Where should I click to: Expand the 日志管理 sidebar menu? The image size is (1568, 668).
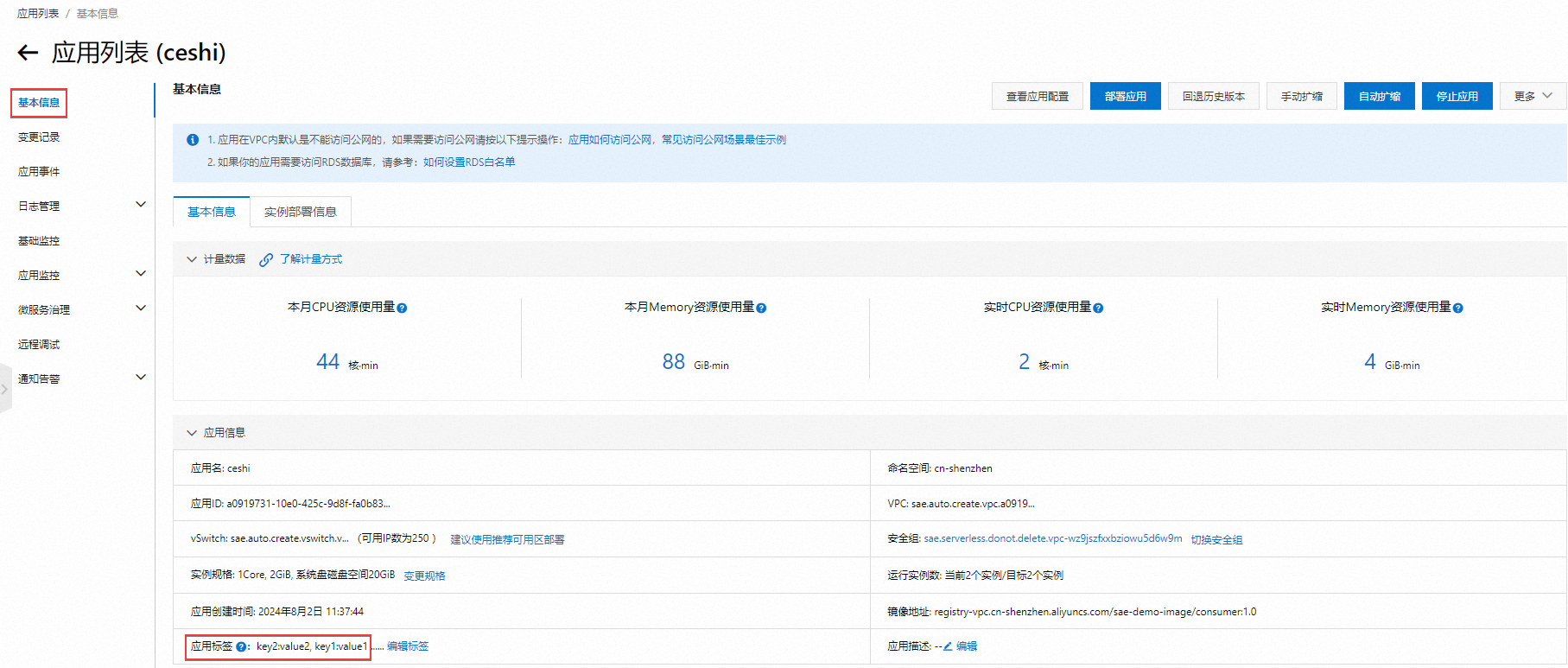141,205
